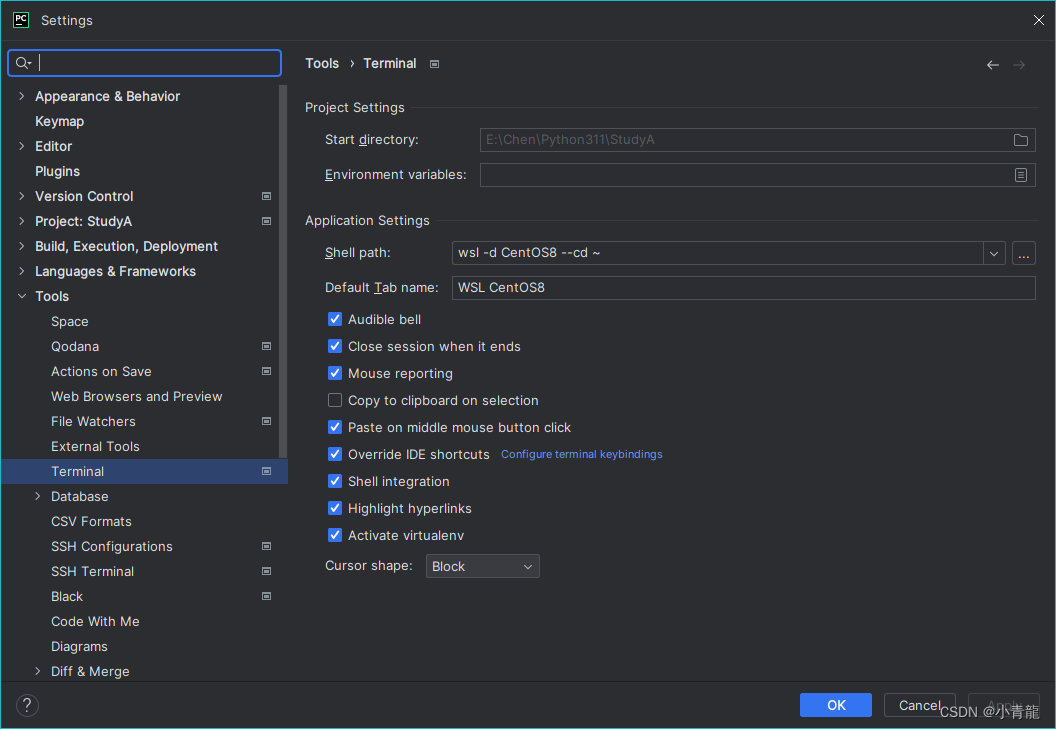Toggle Mouse reporting checkbox
This screenshot has width=1056, height=729.
click(335, 373)
